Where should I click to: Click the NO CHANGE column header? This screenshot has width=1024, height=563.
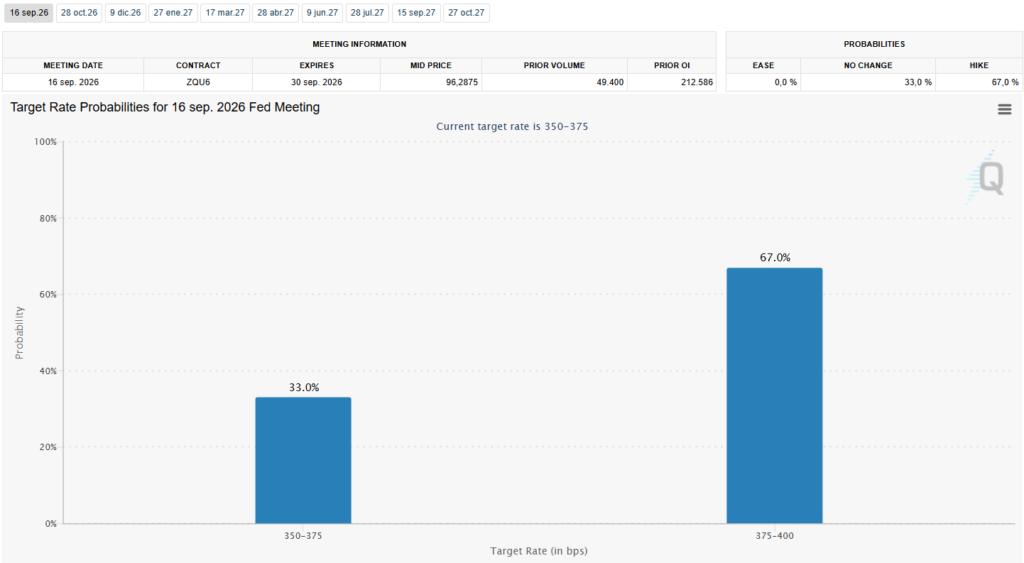pyautogui.click(x=868, y=65)
